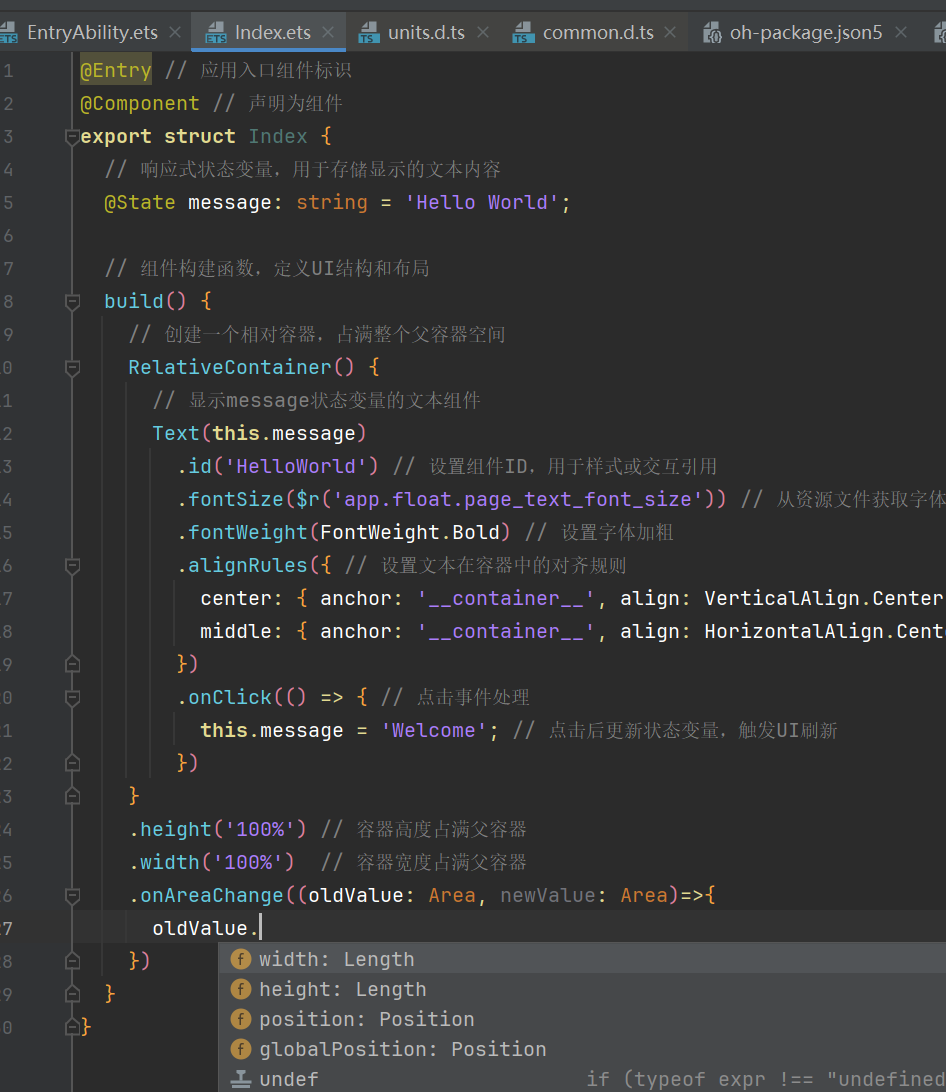Viewport: 946px width, 1092px height.
Task: Click the 'Welcome' string literal
Action: (x=433, y=731)
